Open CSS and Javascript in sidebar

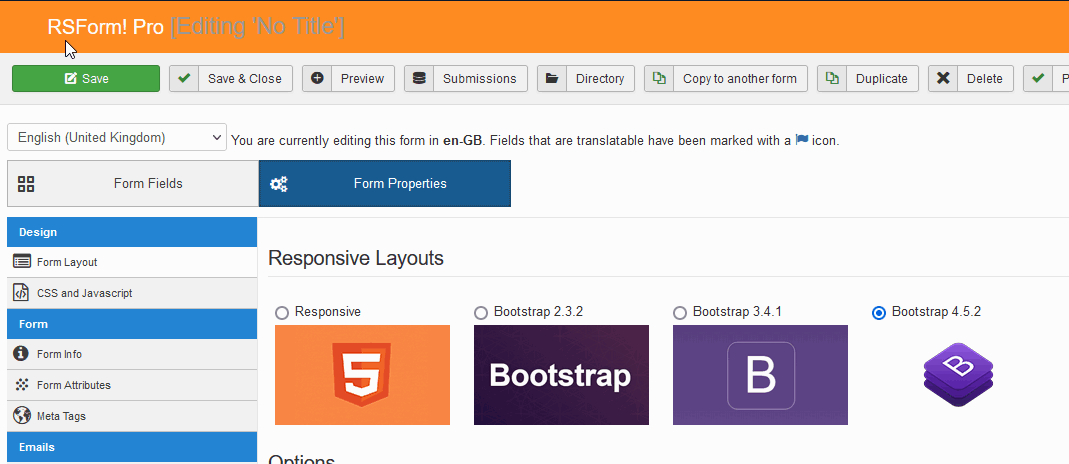tap(84, 293)
